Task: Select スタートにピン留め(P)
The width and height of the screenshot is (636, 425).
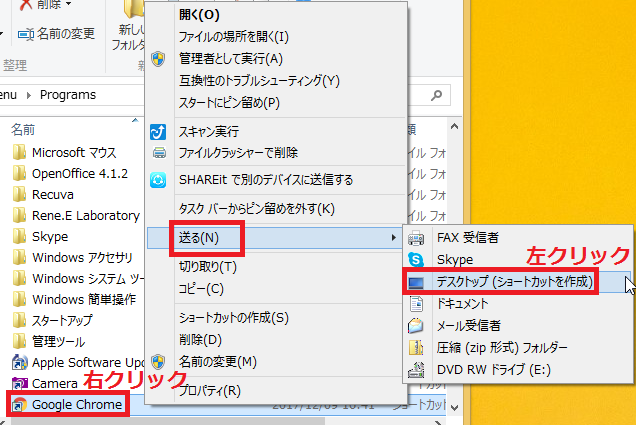Action: point(276,103)
